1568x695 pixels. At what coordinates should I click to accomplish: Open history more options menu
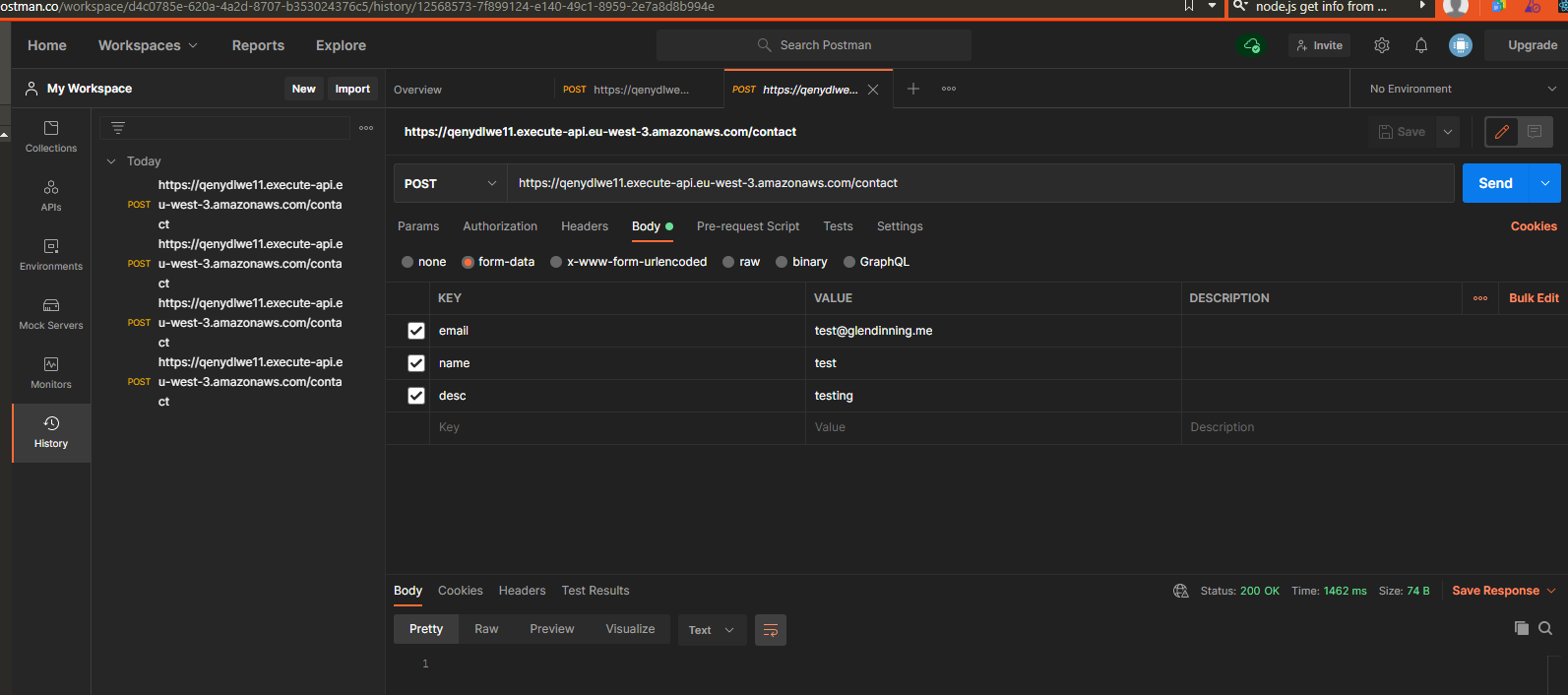tap(366, 128)
